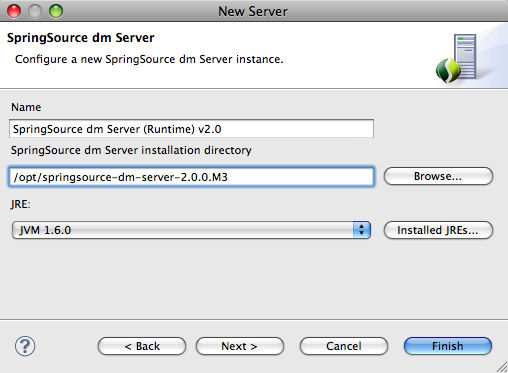Screen dimensions: 508x373
Task: Click the JRE: label
Action: coord(21,204)
